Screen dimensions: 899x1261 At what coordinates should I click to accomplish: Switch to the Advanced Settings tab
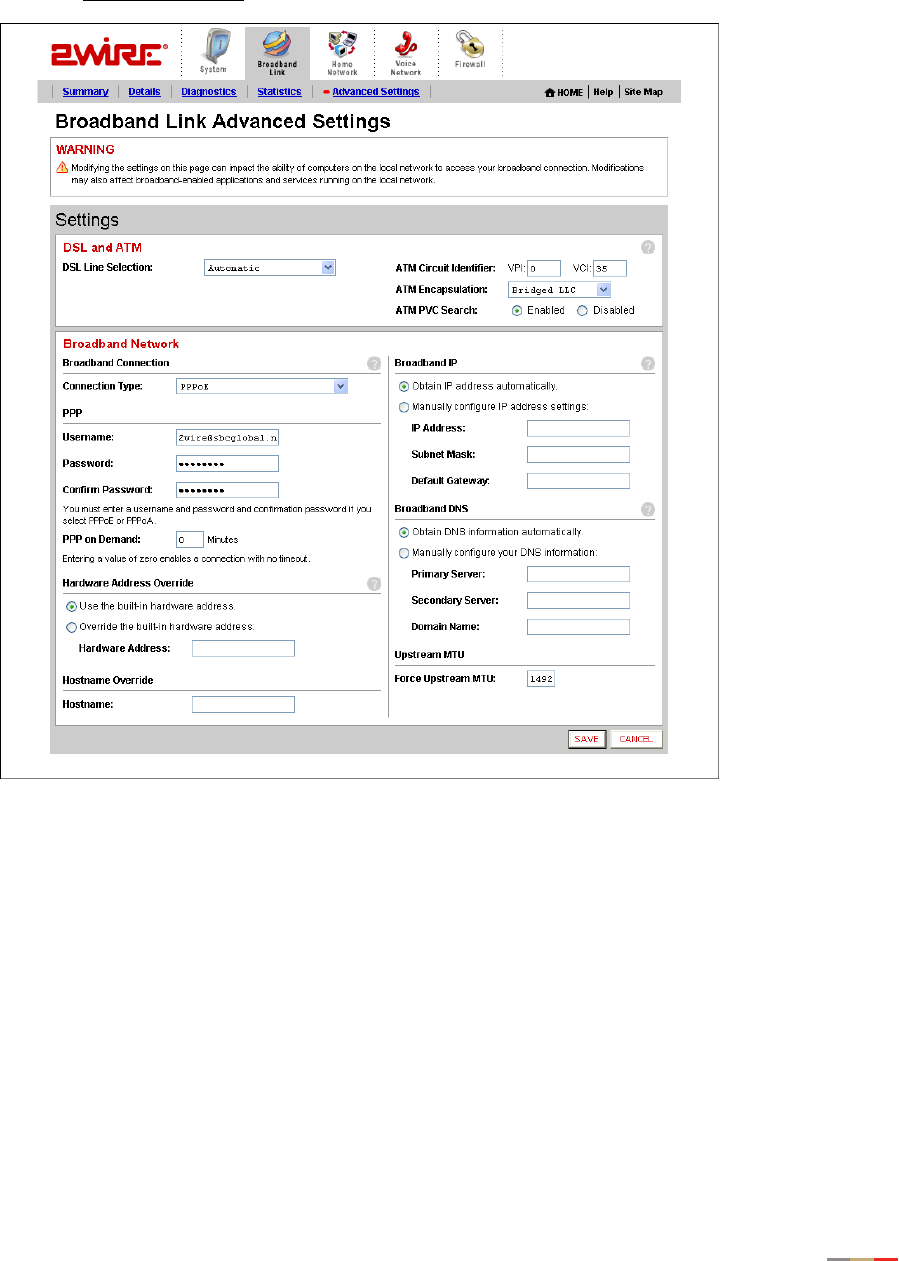tap(375, 92)
